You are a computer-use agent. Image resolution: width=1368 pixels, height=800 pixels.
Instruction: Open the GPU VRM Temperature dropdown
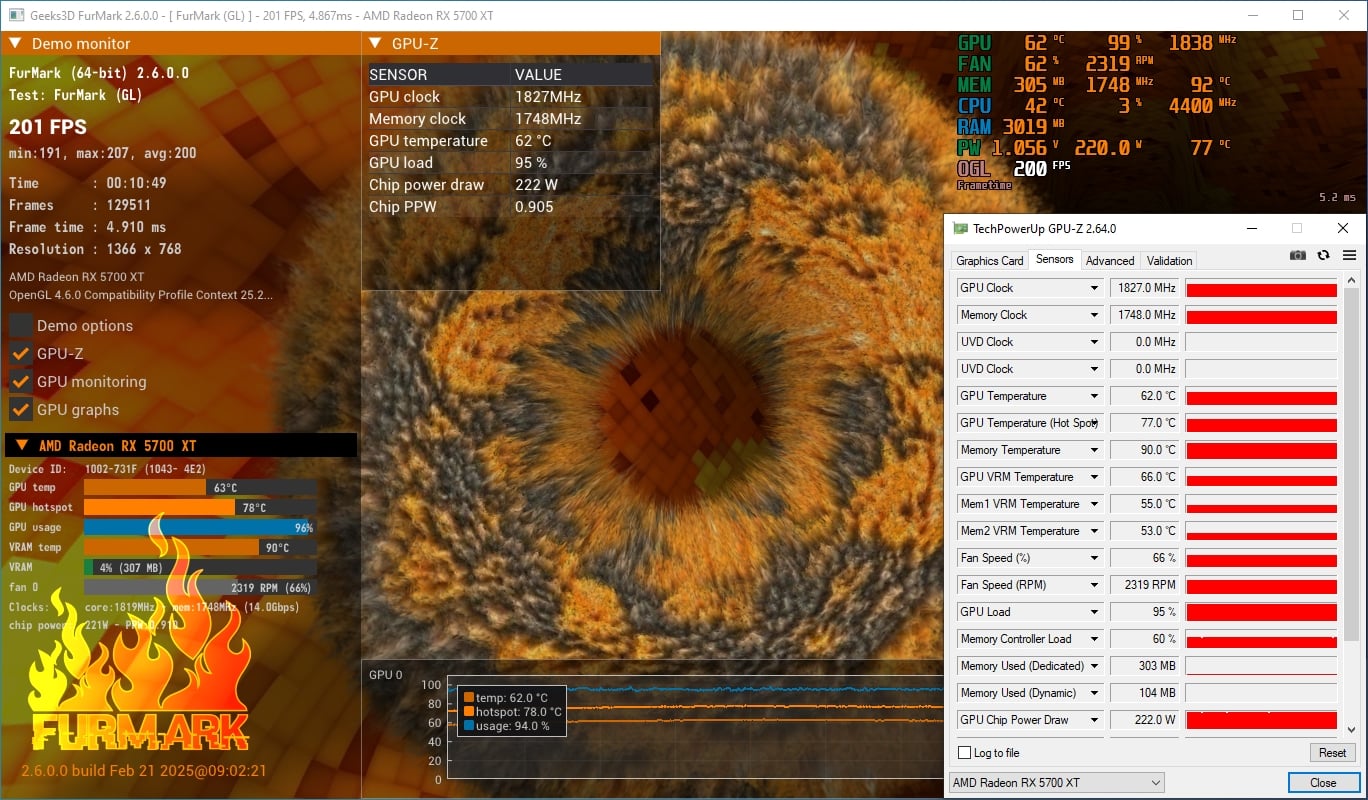click(x=1094, y=477)
